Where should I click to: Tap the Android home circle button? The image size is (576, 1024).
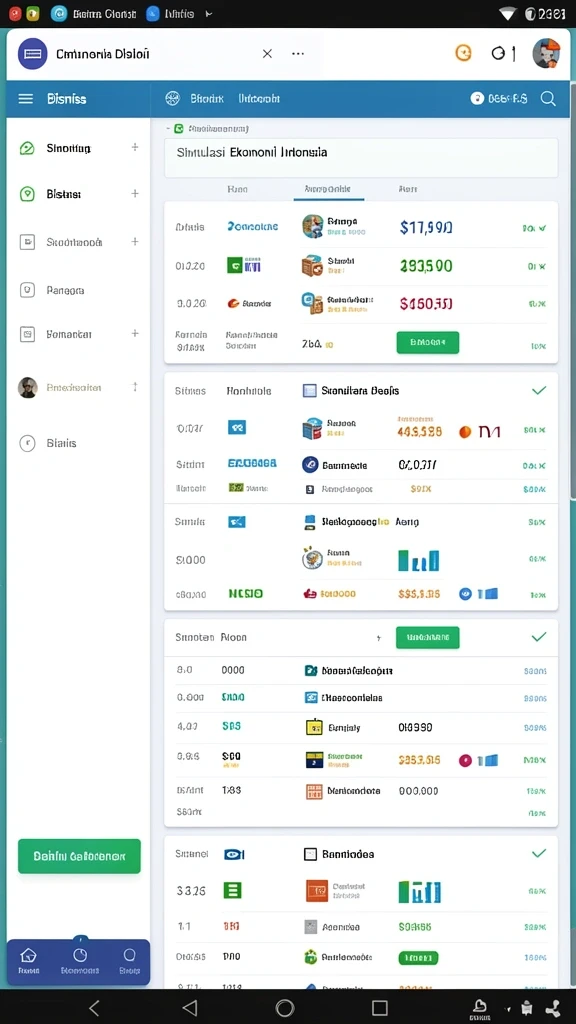[285, 1007]
